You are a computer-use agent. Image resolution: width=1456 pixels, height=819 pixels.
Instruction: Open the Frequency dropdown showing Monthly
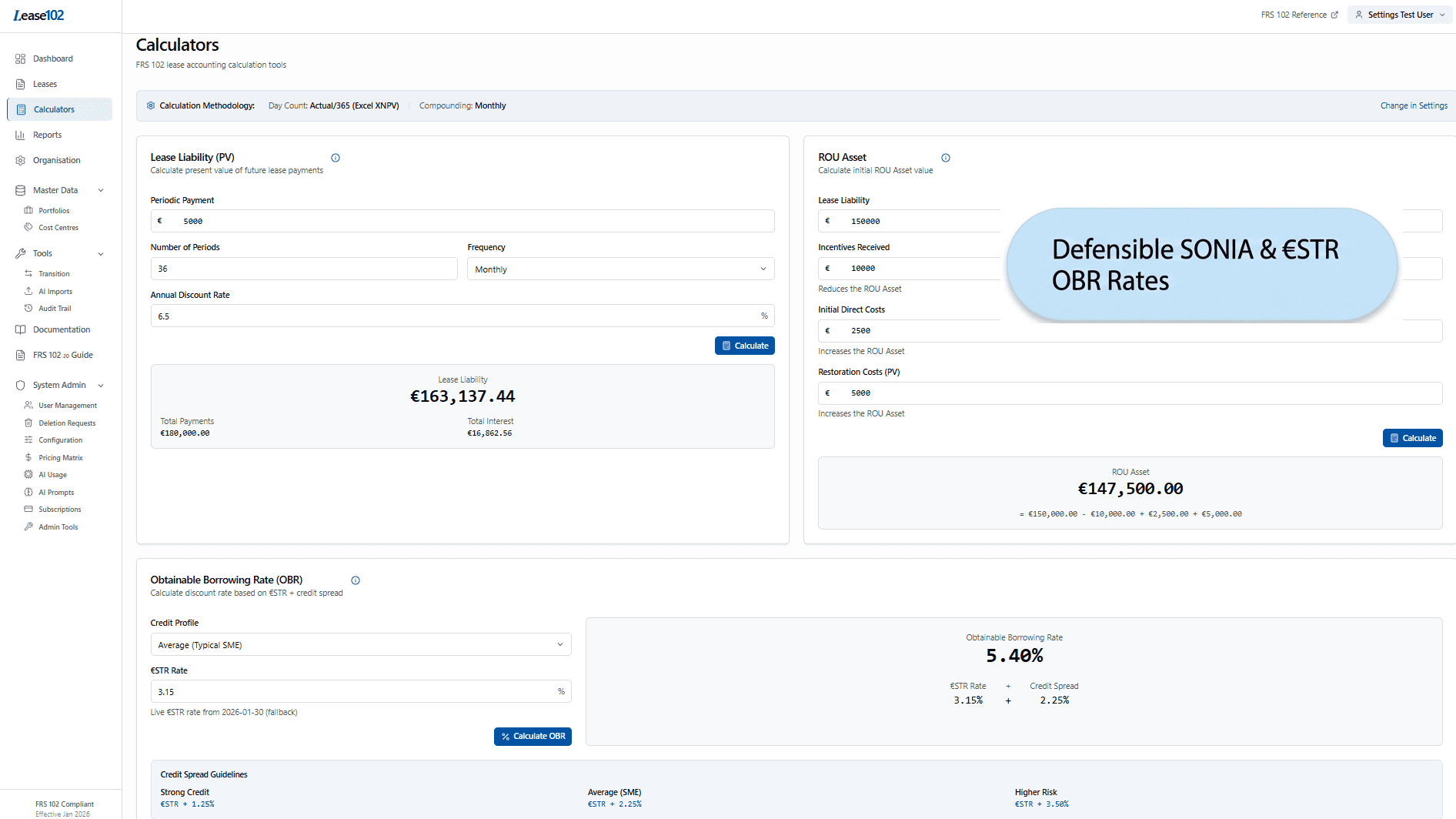[620, 269]
